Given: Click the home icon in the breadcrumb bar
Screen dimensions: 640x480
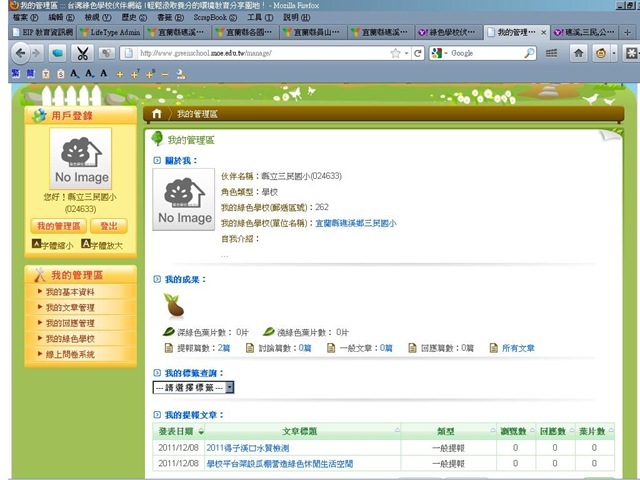Looking at the screenshot, I should coord(155,114).
